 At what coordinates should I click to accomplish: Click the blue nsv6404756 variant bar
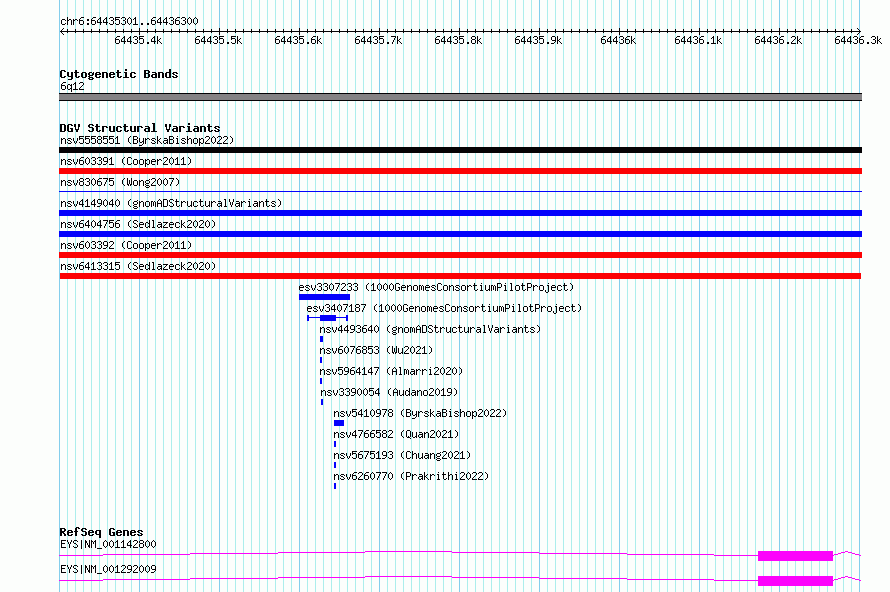point(460,234)
